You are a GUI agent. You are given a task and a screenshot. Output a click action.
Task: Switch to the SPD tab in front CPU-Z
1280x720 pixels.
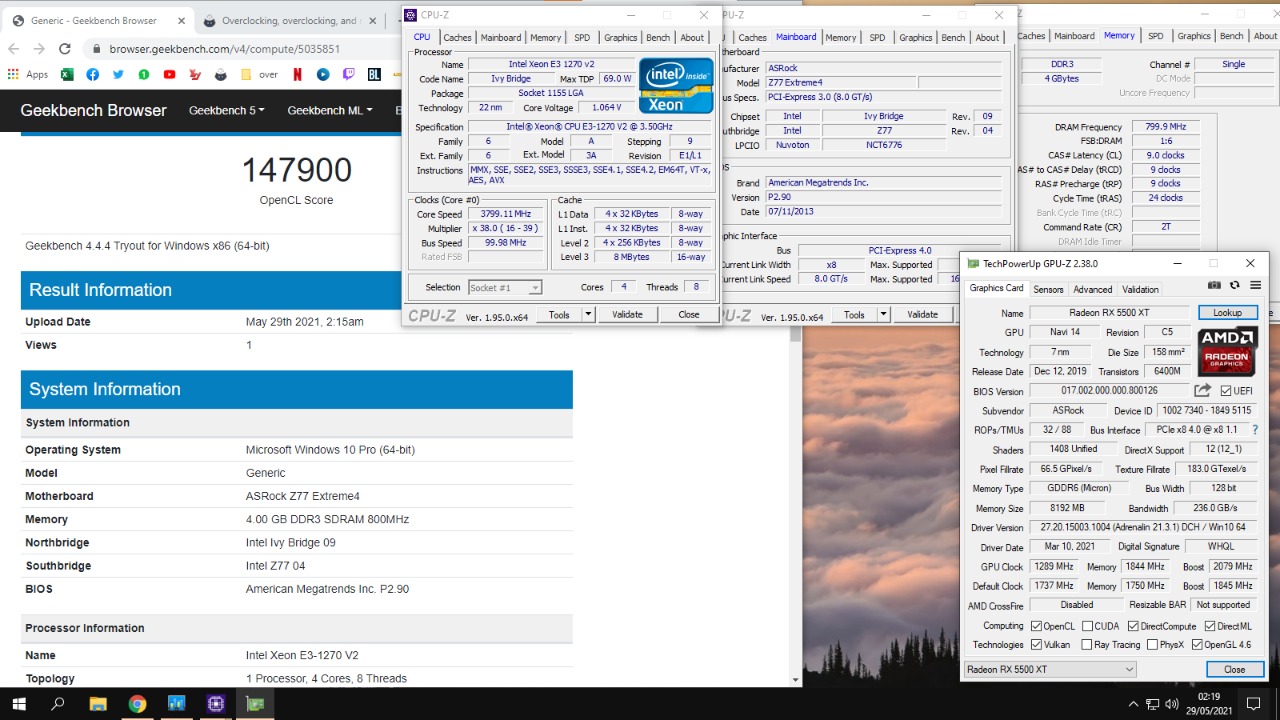(582, 37)
